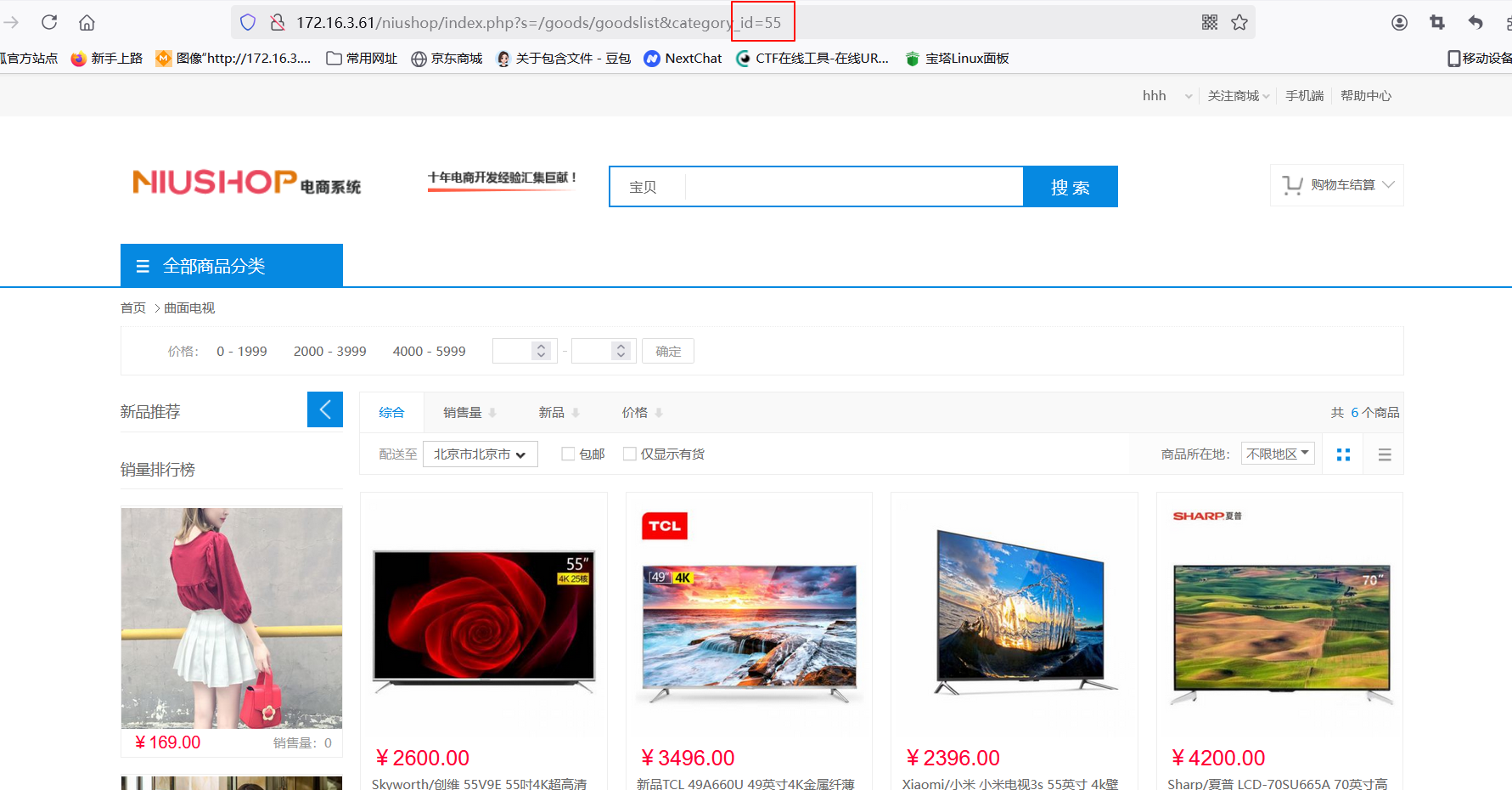The width and height of the screenshot is (1512, 790).
Task: Click the shield tracking protection icon
Action: (248, 22)
